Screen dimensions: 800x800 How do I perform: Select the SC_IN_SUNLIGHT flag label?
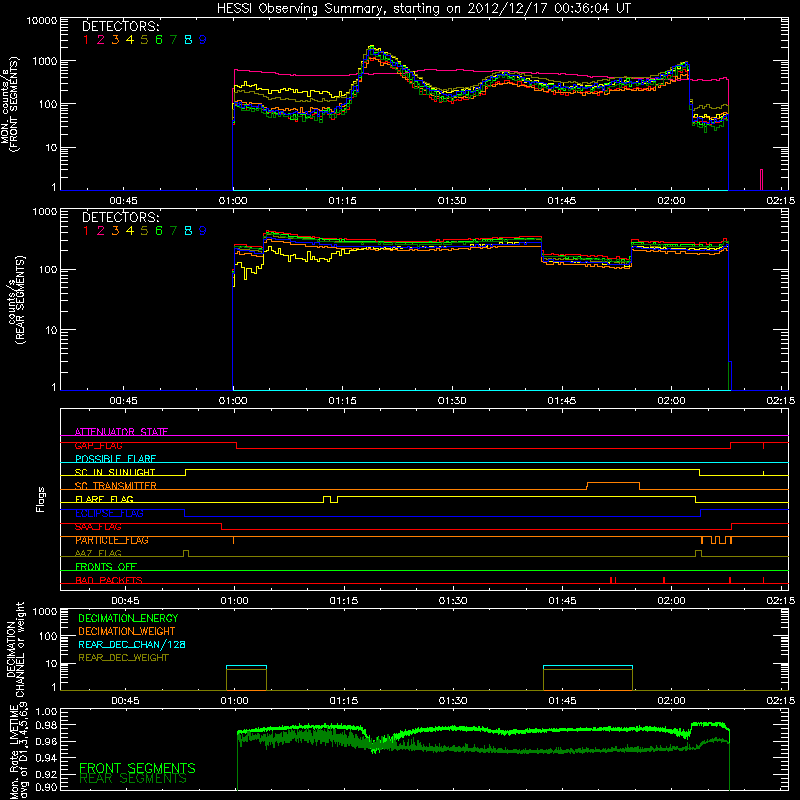115,472
